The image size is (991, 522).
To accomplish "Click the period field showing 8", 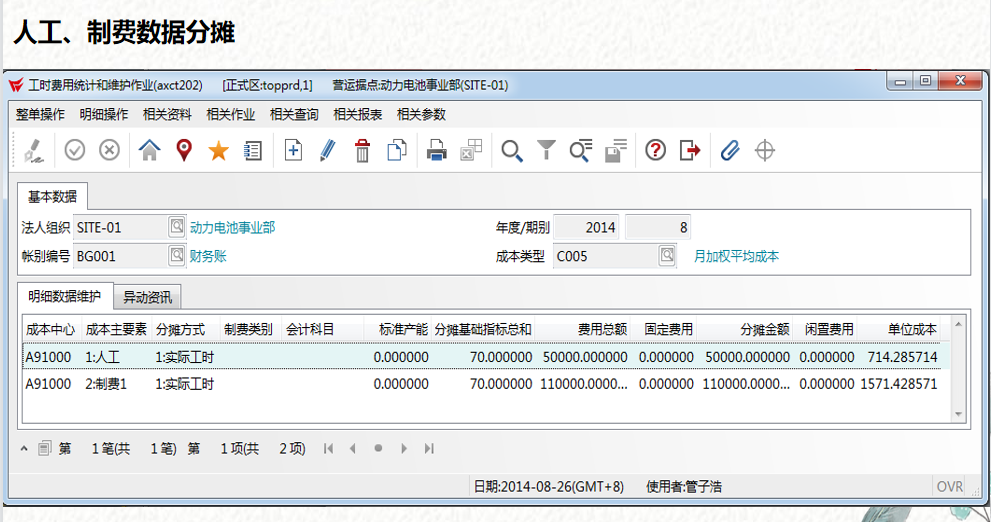I will pos(659,228).
